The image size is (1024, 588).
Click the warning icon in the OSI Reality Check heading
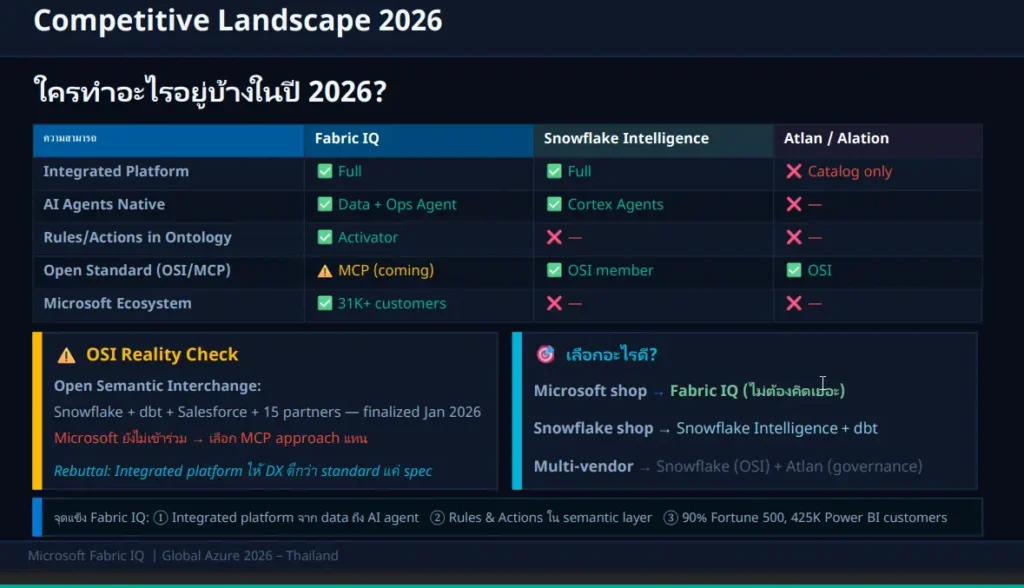click(66, 355)
